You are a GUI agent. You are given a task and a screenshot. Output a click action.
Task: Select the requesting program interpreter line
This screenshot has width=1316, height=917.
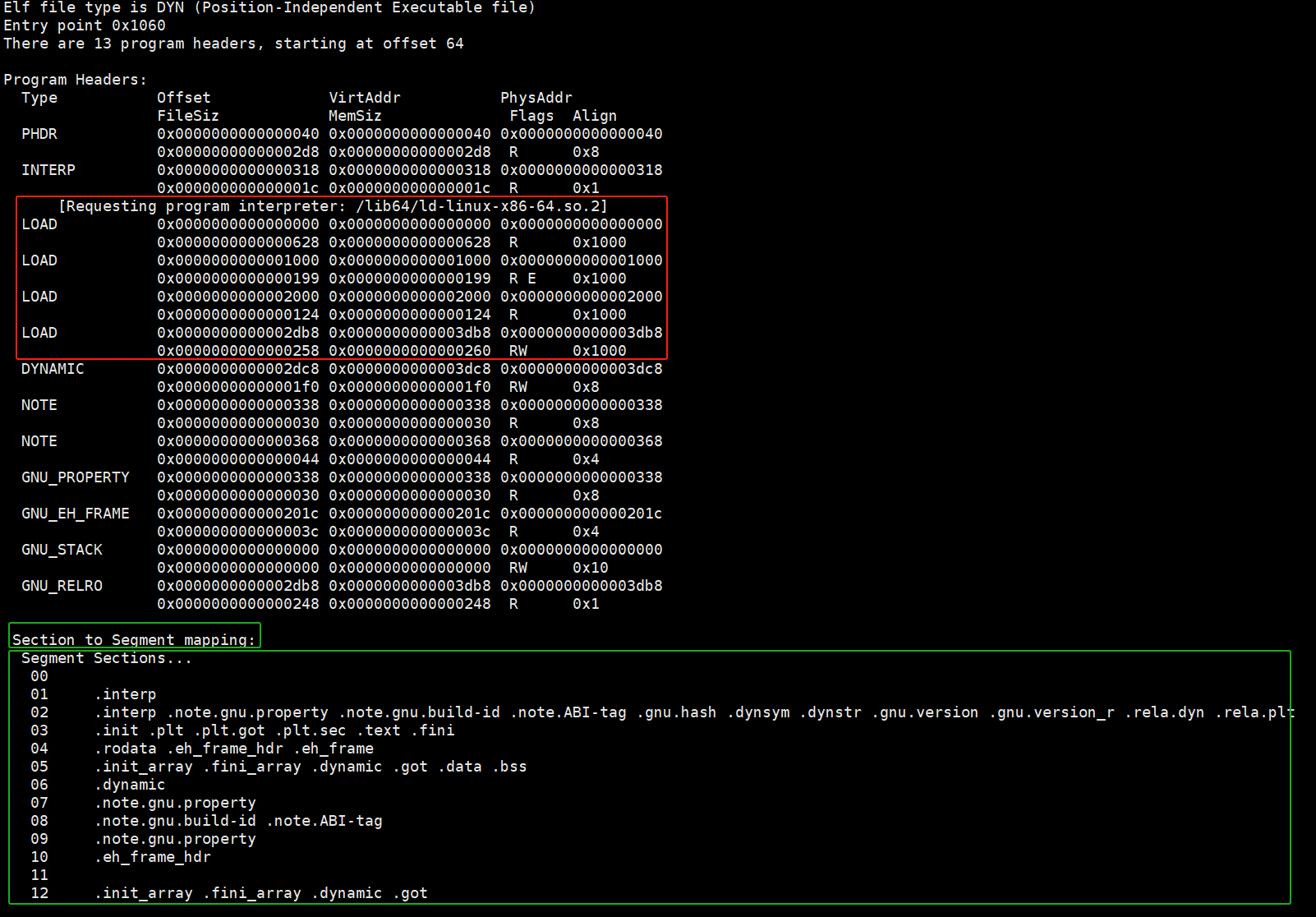pyautogui.click(x=333, y=206)
